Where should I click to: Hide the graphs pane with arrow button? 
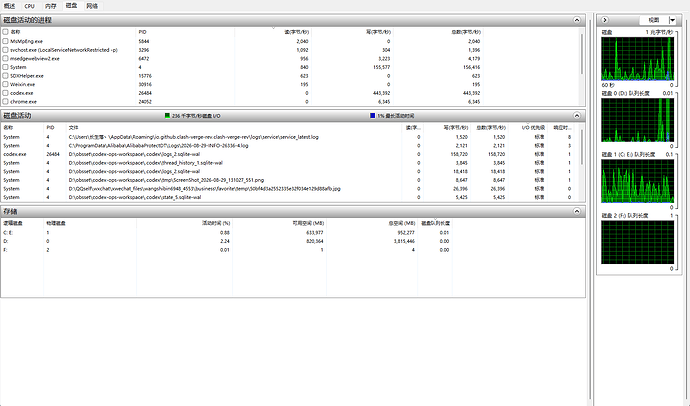[605, 20]
